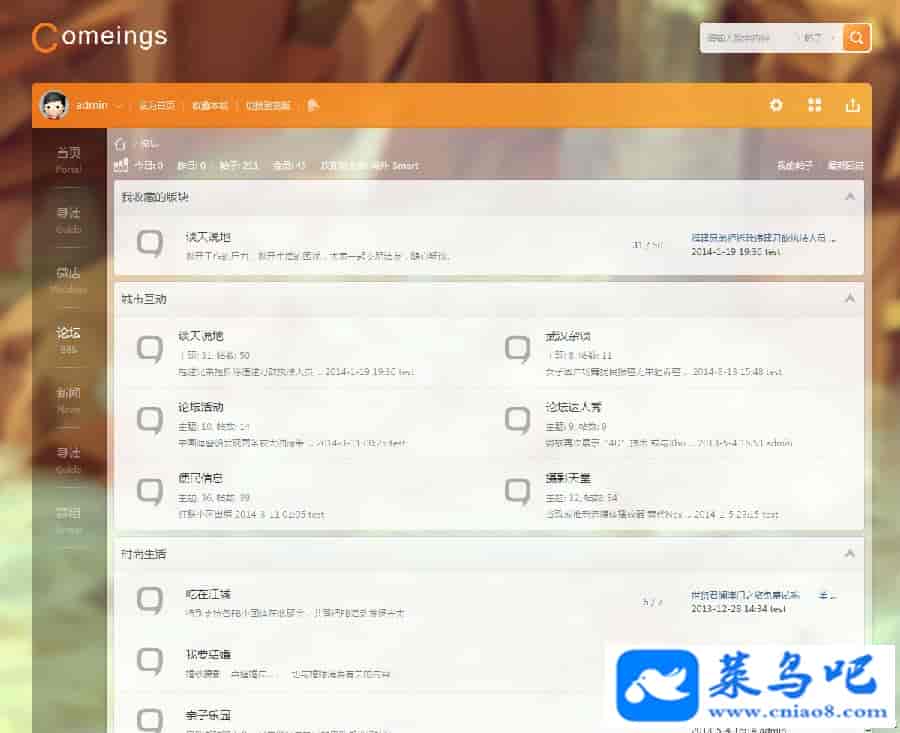
Task: Open the admin username dropdown arrow
Action: click(x=119, y=106)
